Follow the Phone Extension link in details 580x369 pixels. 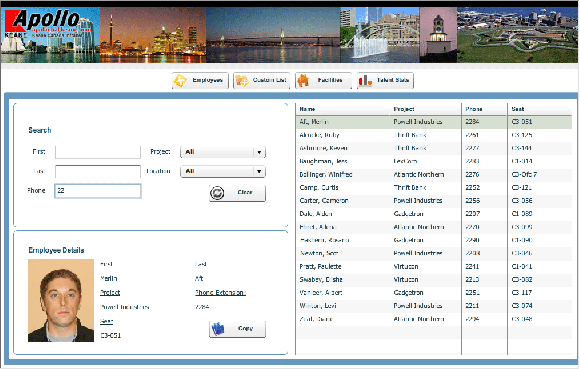[x=220, y=292]
